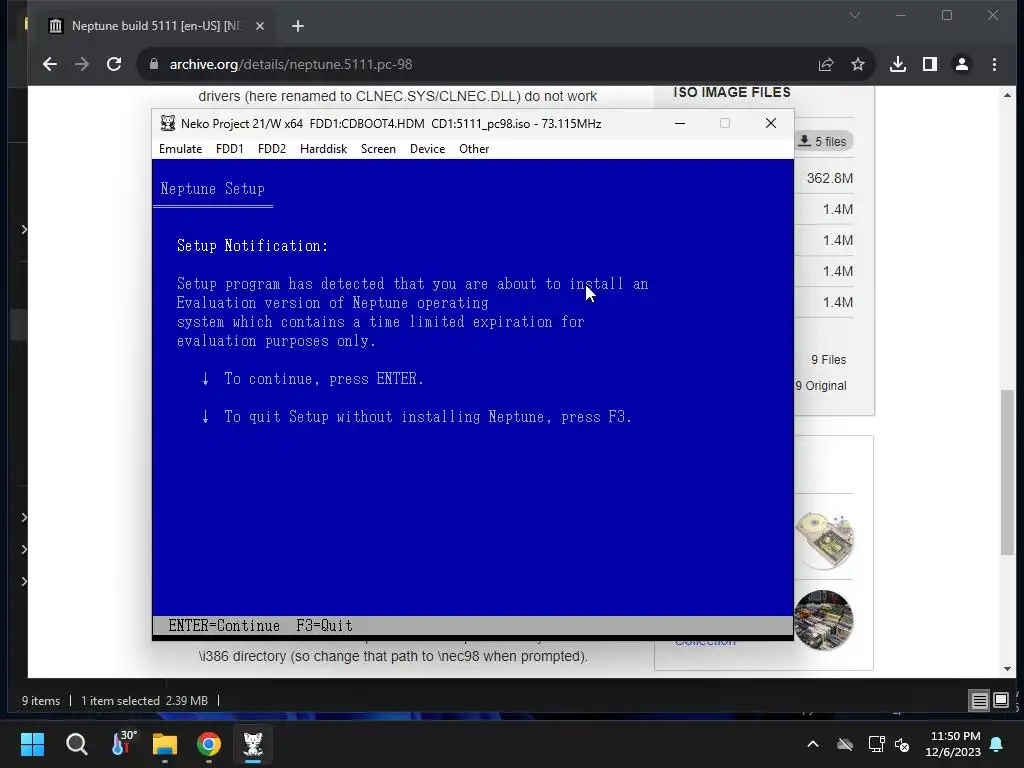Viewport: 1024px width, 768px height.
Task: Close the Neptune build 5111 tab
Action: coord(260,26)
